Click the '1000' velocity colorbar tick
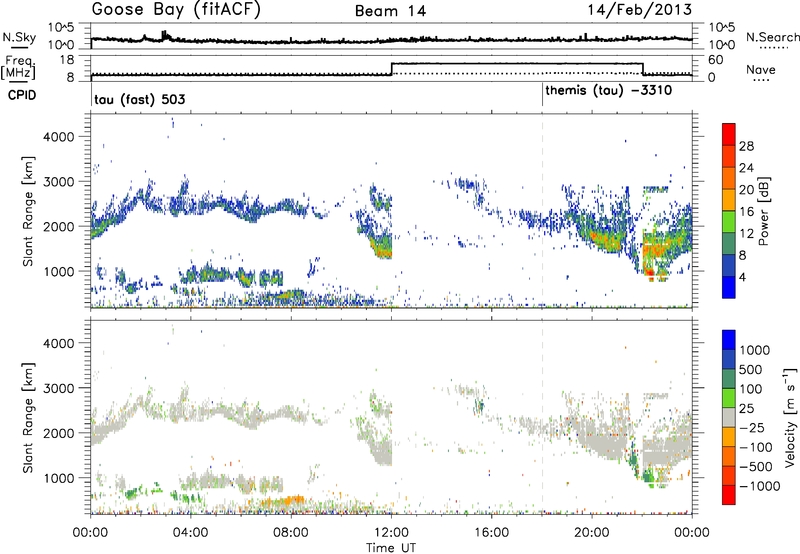 pos(755,350)
